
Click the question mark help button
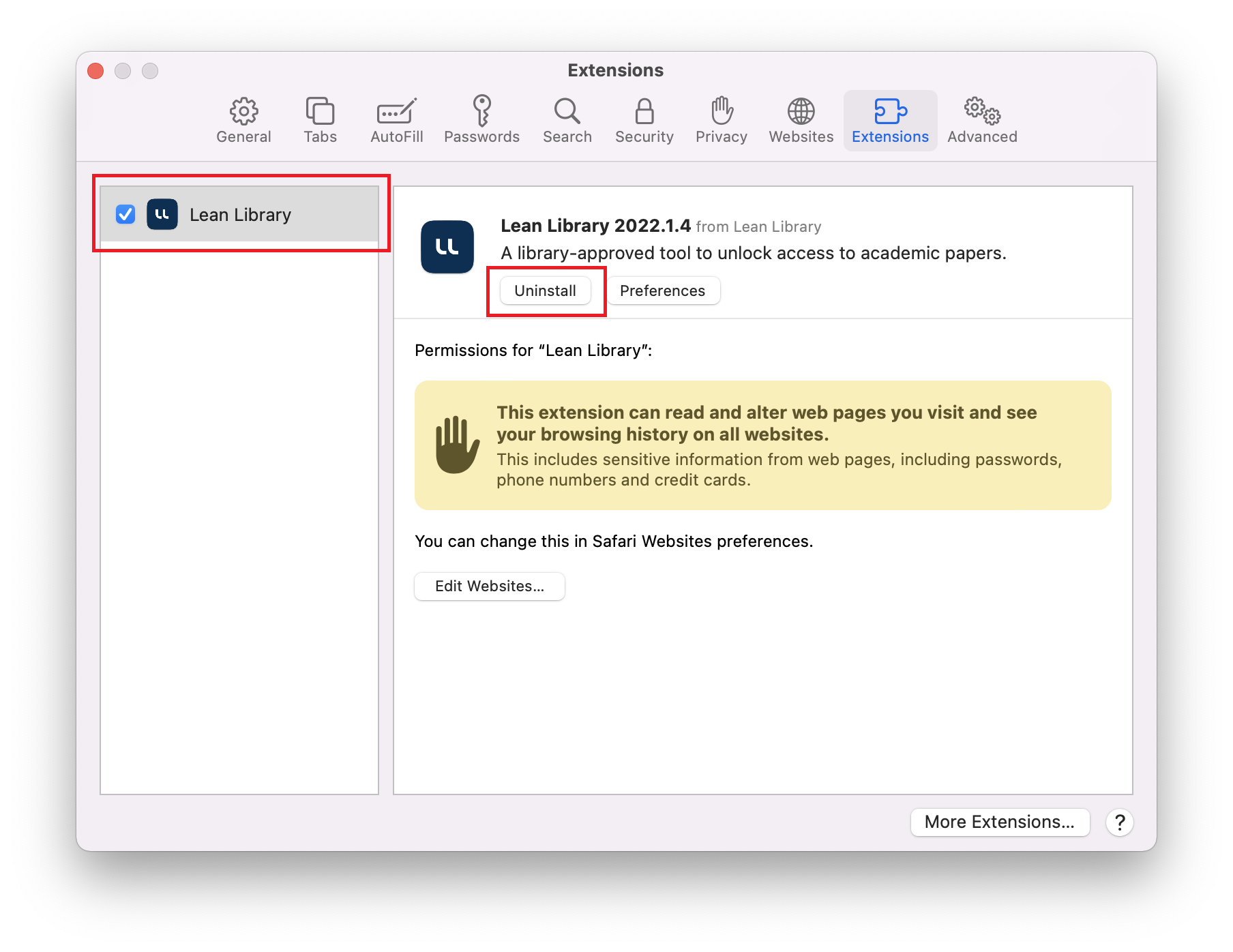click(x=1119, y=822)
